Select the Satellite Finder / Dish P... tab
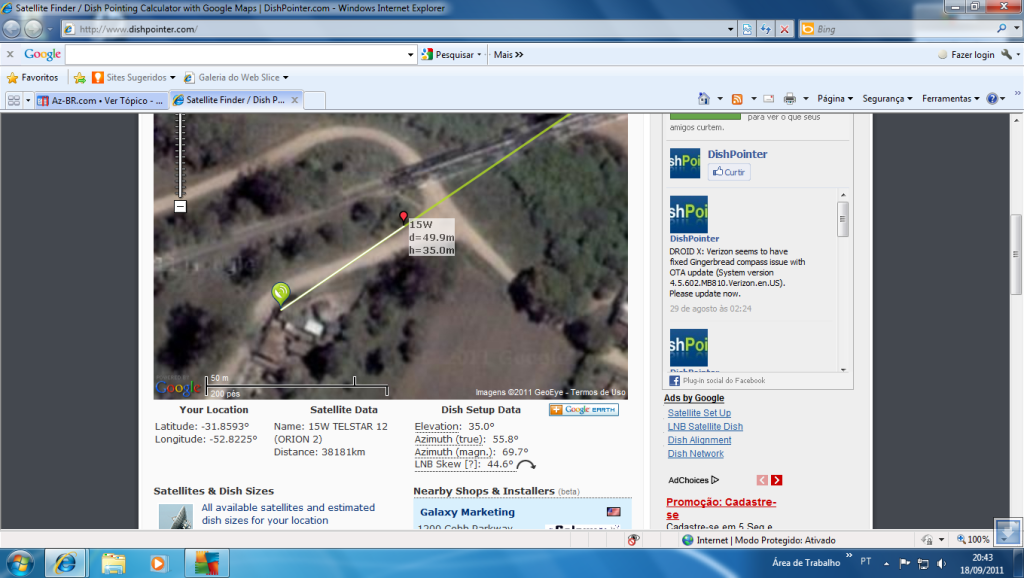This screenshot has width=1024, height=578. (x=235, y=100)
